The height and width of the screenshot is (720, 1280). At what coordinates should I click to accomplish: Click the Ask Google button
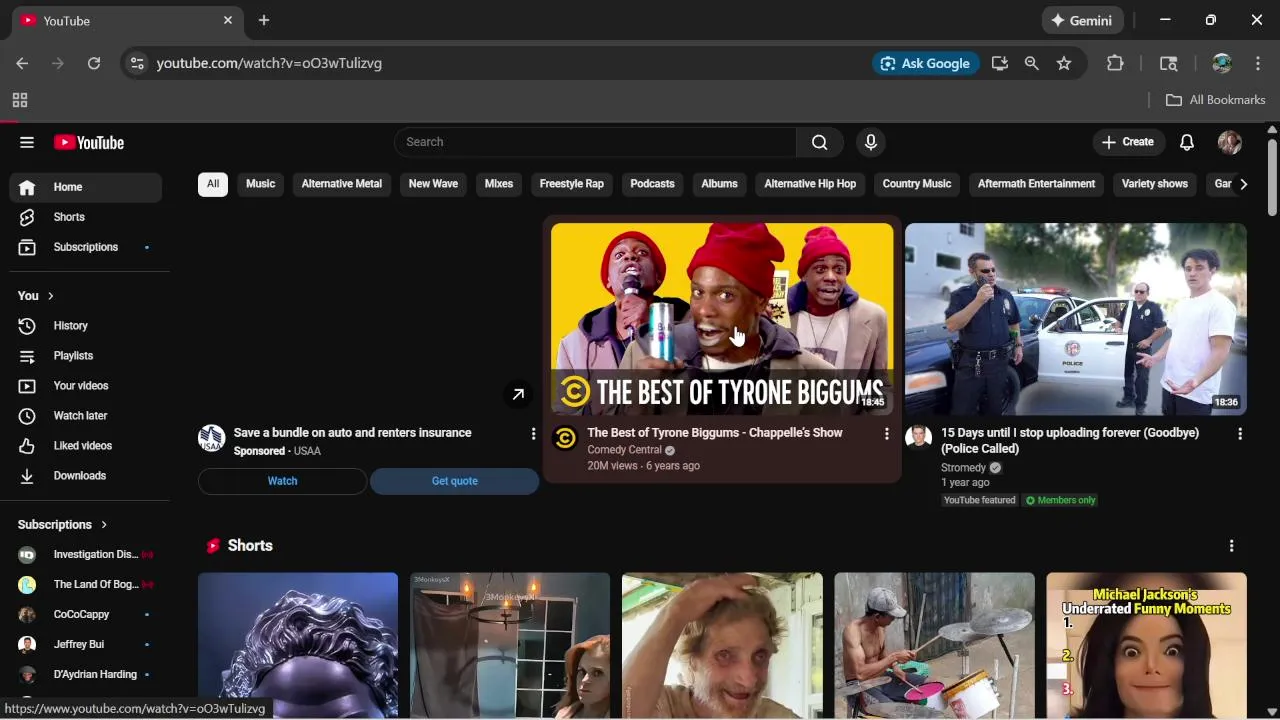pyautogui.click(x=926, y=63)
